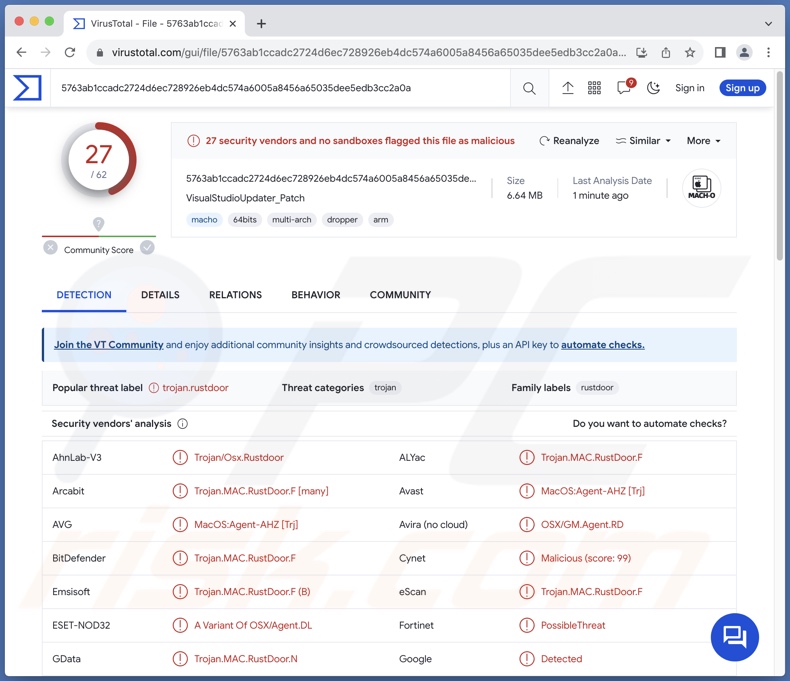The image size is (790, 681).
Task: Click the browser back arrow
Action: click(21, 52)
